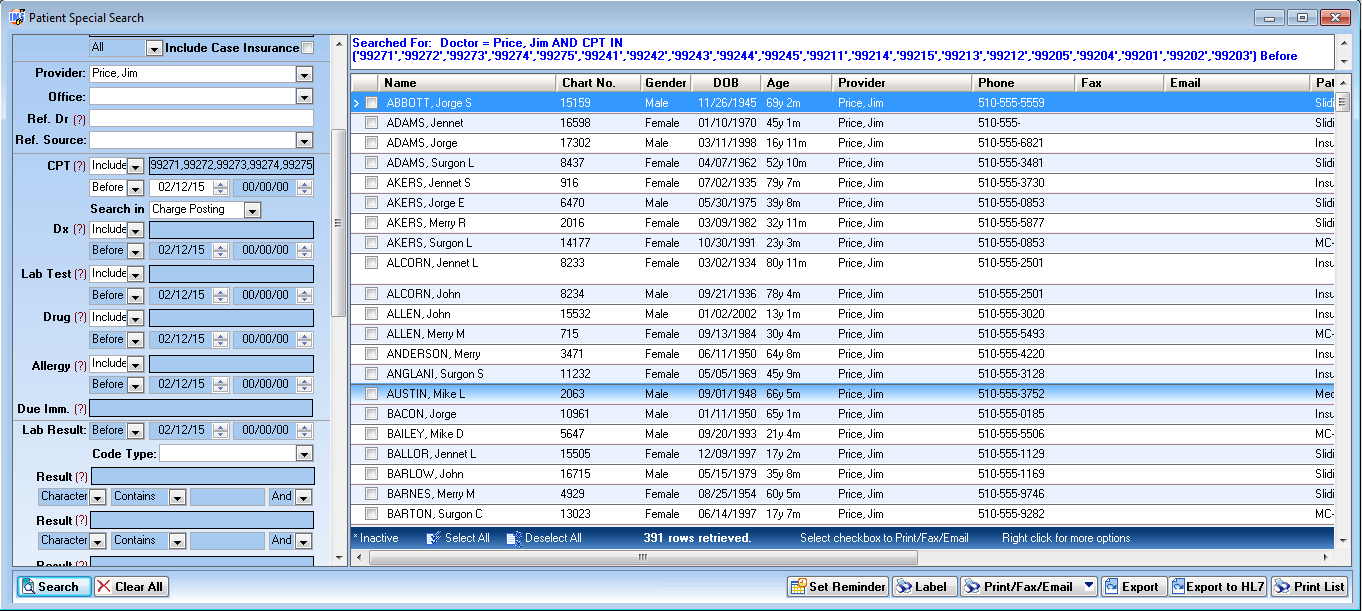Click the Chart No. column header
The height and width of the screenshot is (611, 1362).
tap(598, 83)
